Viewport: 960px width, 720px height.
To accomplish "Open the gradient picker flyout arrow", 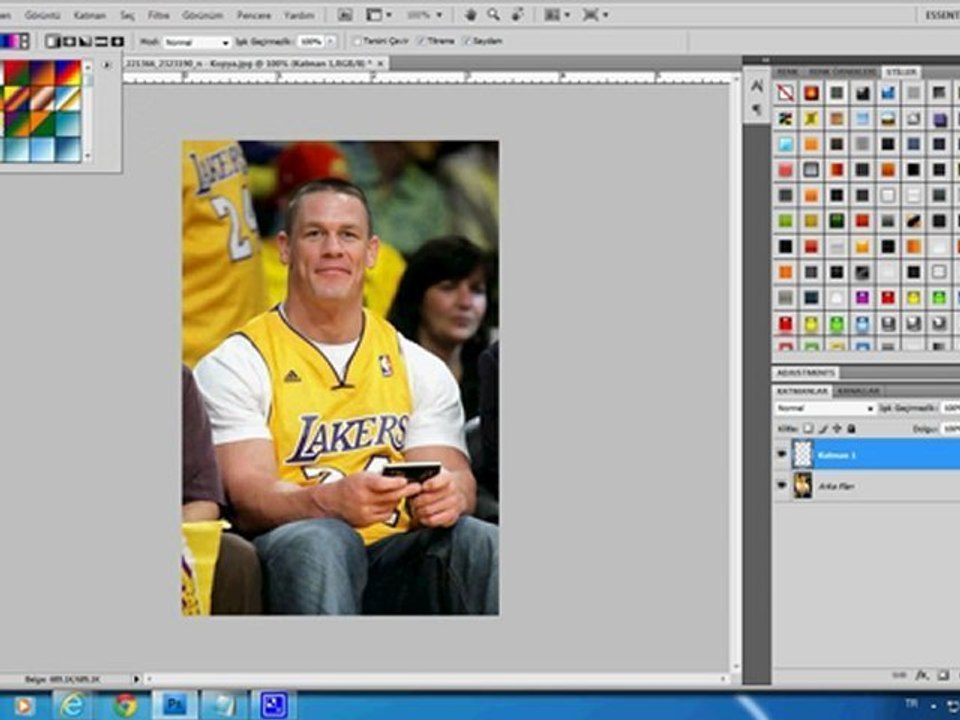I will pos(107,65).
